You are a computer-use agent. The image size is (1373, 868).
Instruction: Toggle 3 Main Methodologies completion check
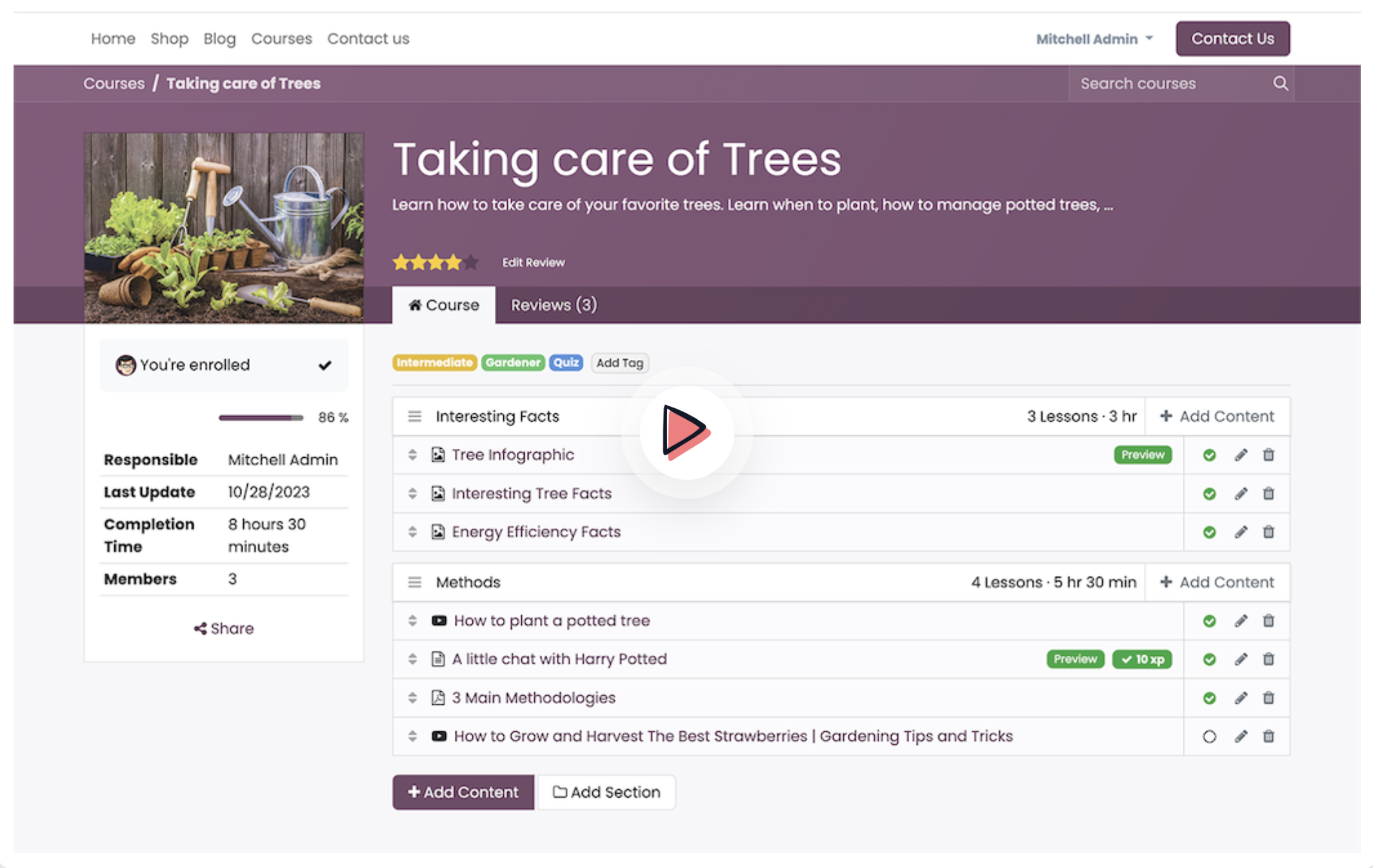(x=1209, y=698)
